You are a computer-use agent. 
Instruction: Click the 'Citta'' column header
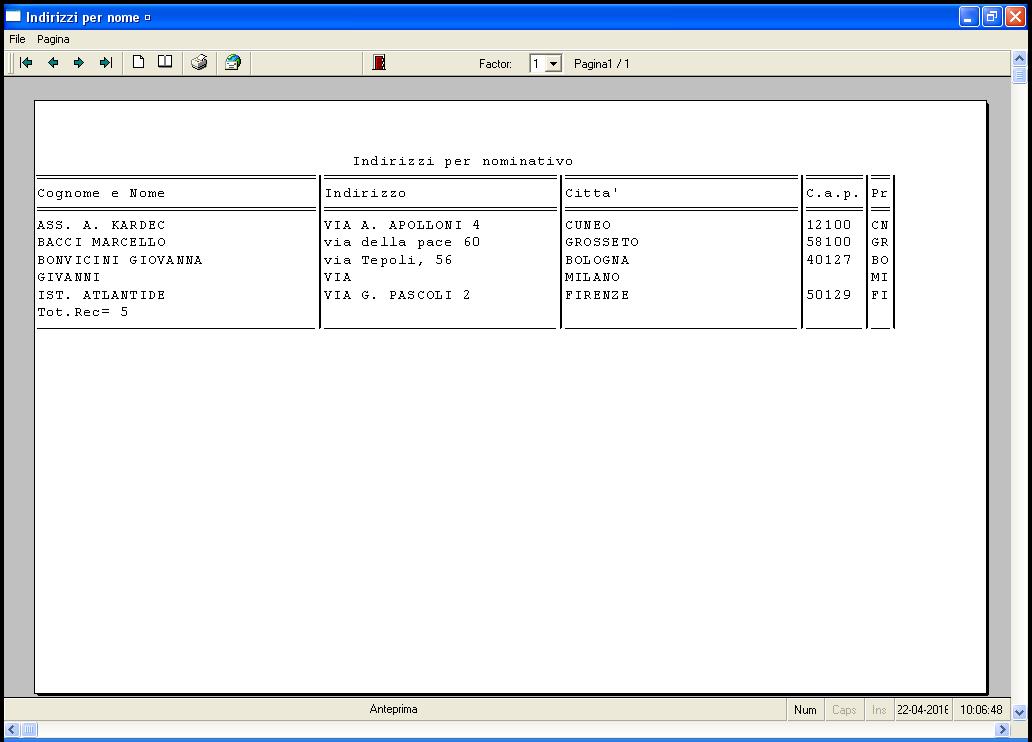coord(591,194)
